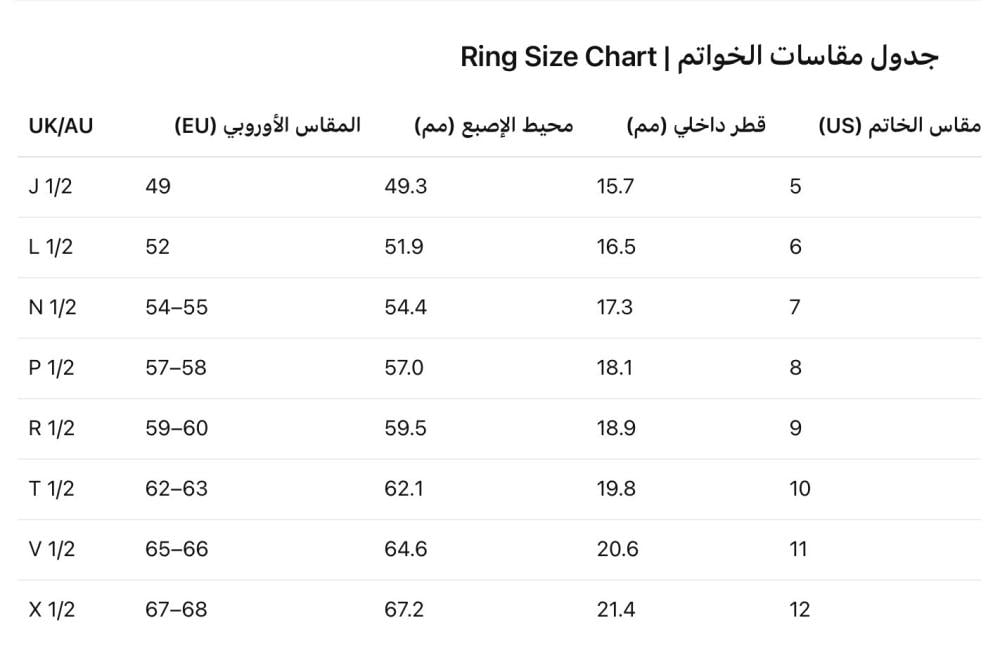
Task: Select the X 1/2 UK size cell
Action: point(51,609)
